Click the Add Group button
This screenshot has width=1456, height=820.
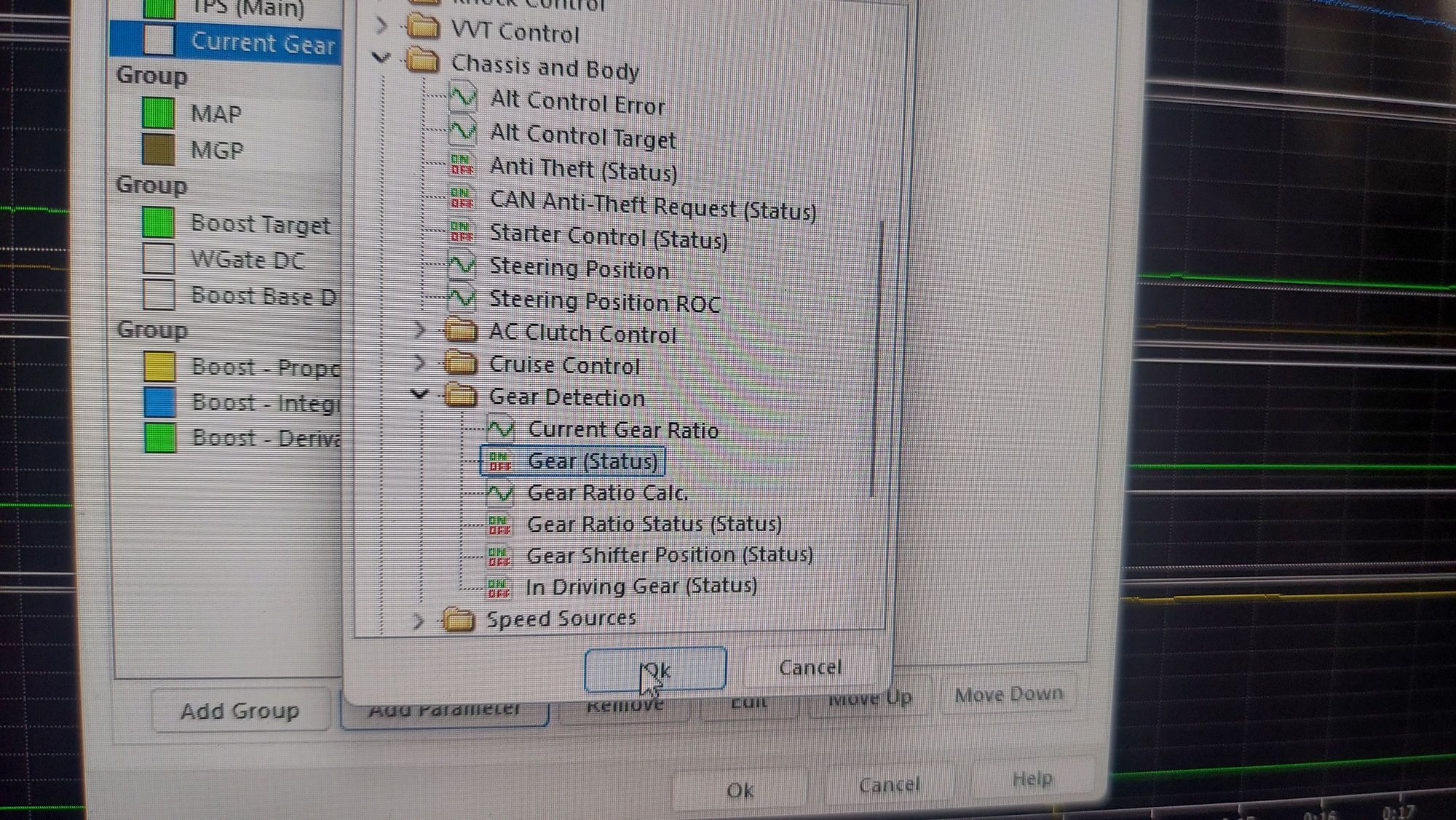pos(240,710)
